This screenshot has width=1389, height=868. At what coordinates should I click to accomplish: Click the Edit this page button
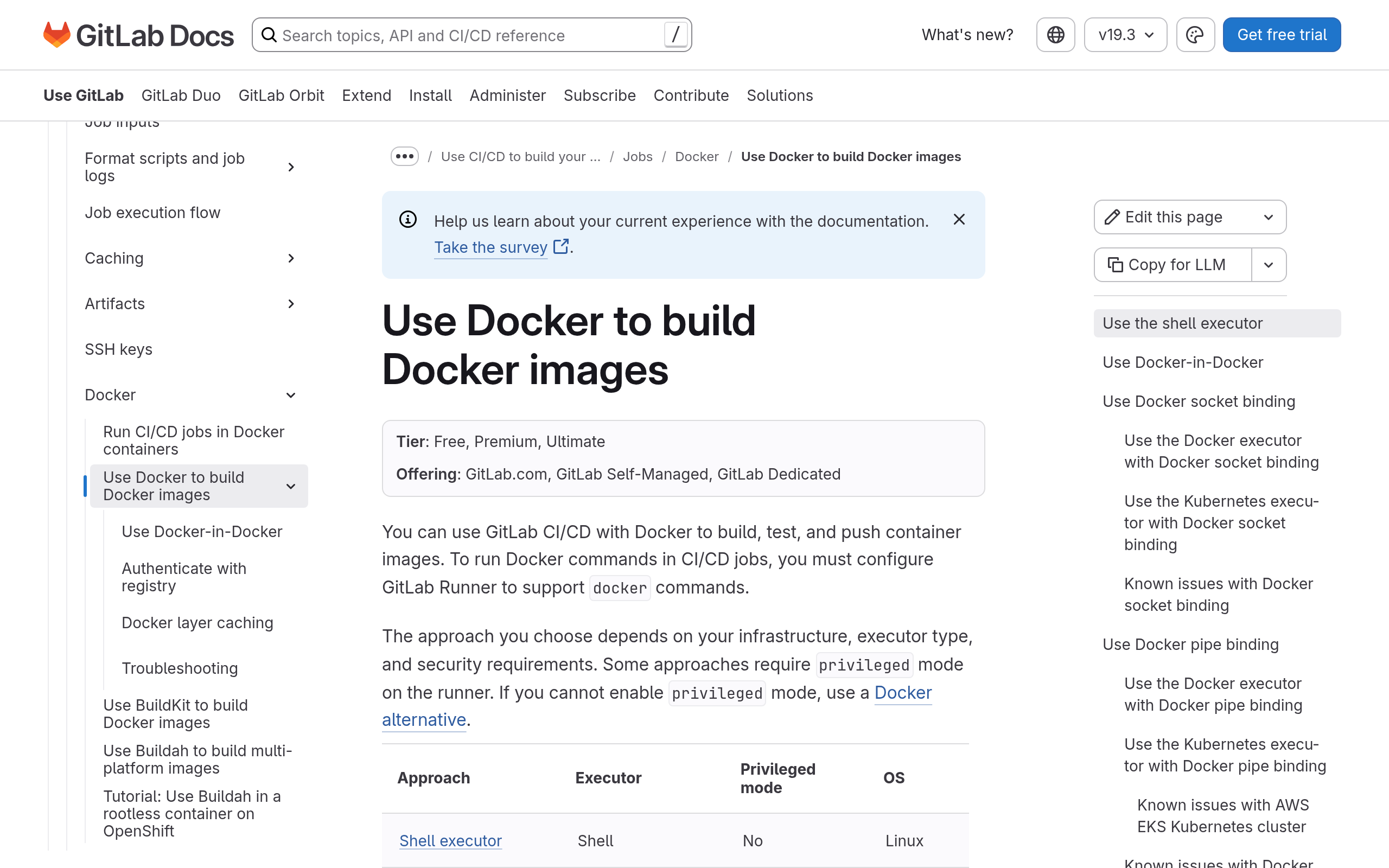point(1190,217)
